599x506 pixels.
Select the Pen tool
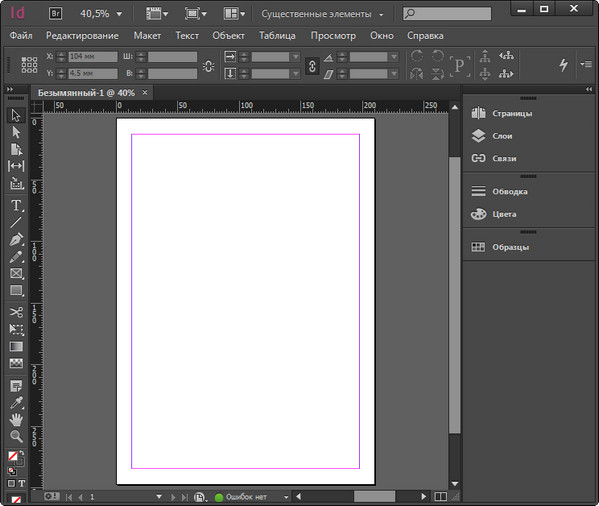(x=16, y=239)
